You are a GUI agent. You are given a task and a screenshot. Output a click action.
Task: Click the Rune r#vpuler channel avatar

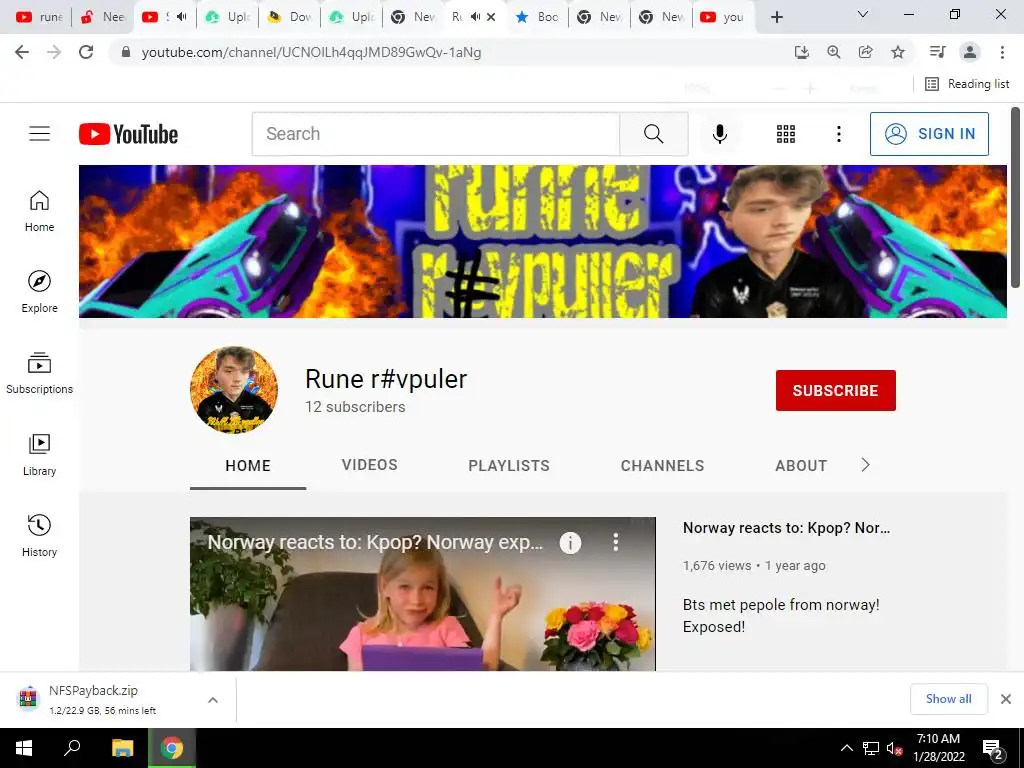[x=234, y=390]
